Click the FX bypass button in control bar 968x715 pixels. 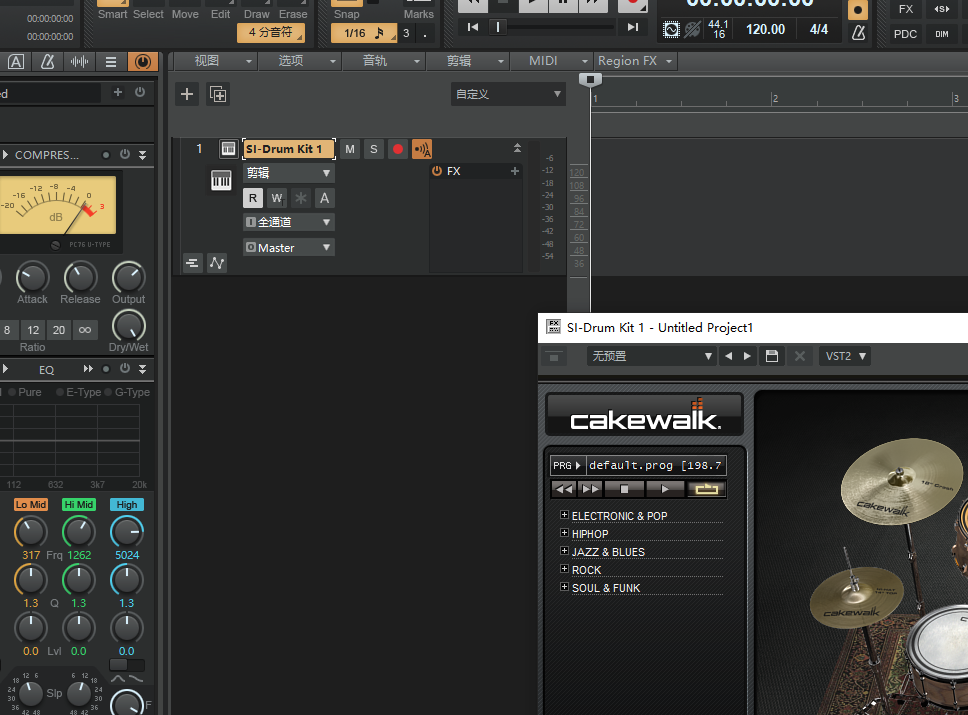[x=905, y=9]
